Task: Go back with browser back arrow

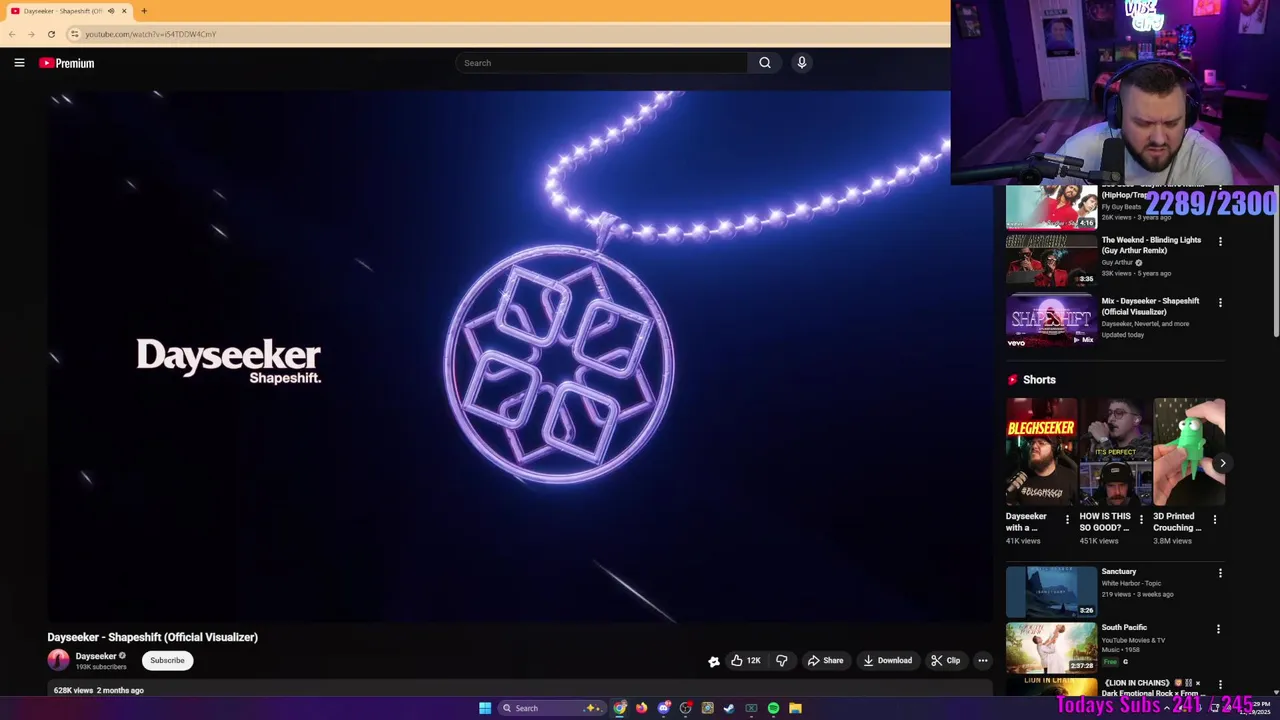Action: point(12,34)
